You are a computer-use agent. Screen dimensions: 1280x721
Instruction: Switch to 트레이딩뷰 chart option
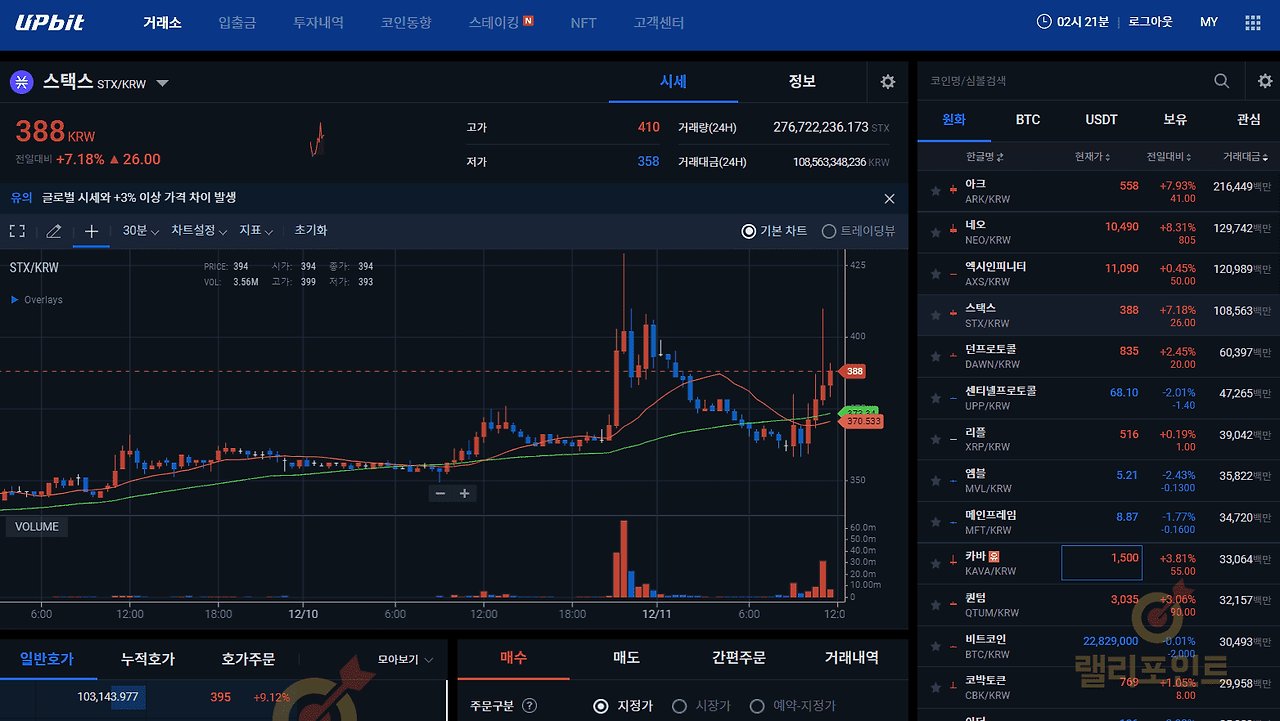pyautogui.click(x=828, y=231)
